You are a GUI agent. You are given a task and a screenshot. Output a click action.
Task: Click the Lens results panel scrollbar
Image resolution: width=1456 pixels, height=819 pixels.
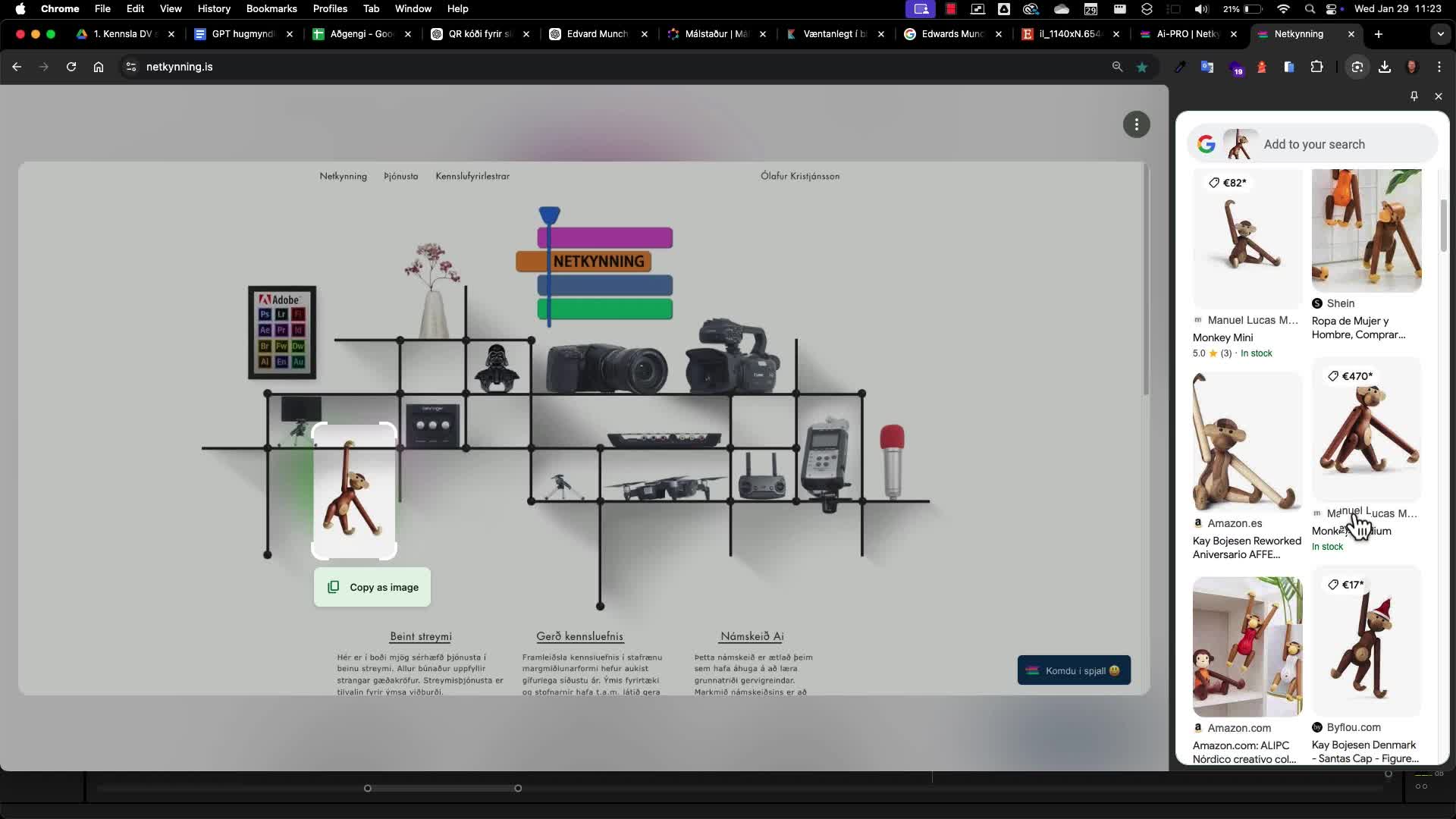(1444, 226)
